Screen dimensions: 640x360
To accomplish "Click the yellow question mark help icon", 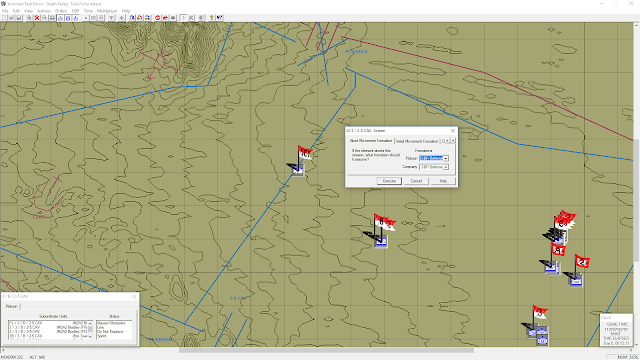I will coord(211,18).
